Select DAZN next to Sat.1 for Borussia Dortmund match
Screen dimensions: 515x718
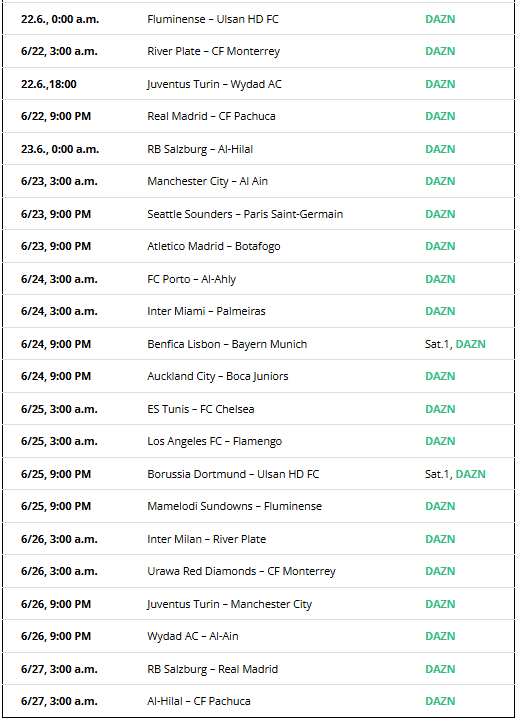point(471,474)
